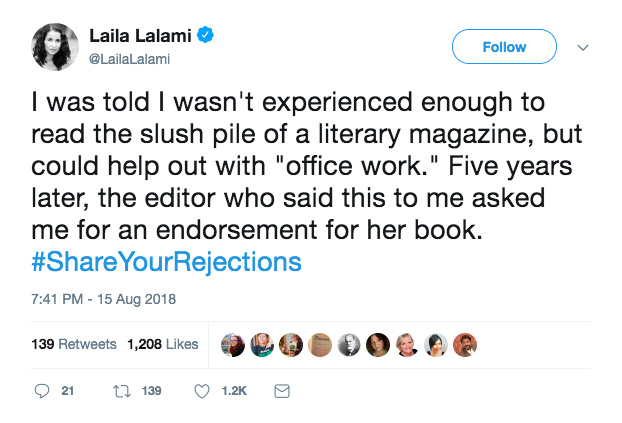Open the Laila Lalami display name link
622x423 pixels.
pos(147,38)
